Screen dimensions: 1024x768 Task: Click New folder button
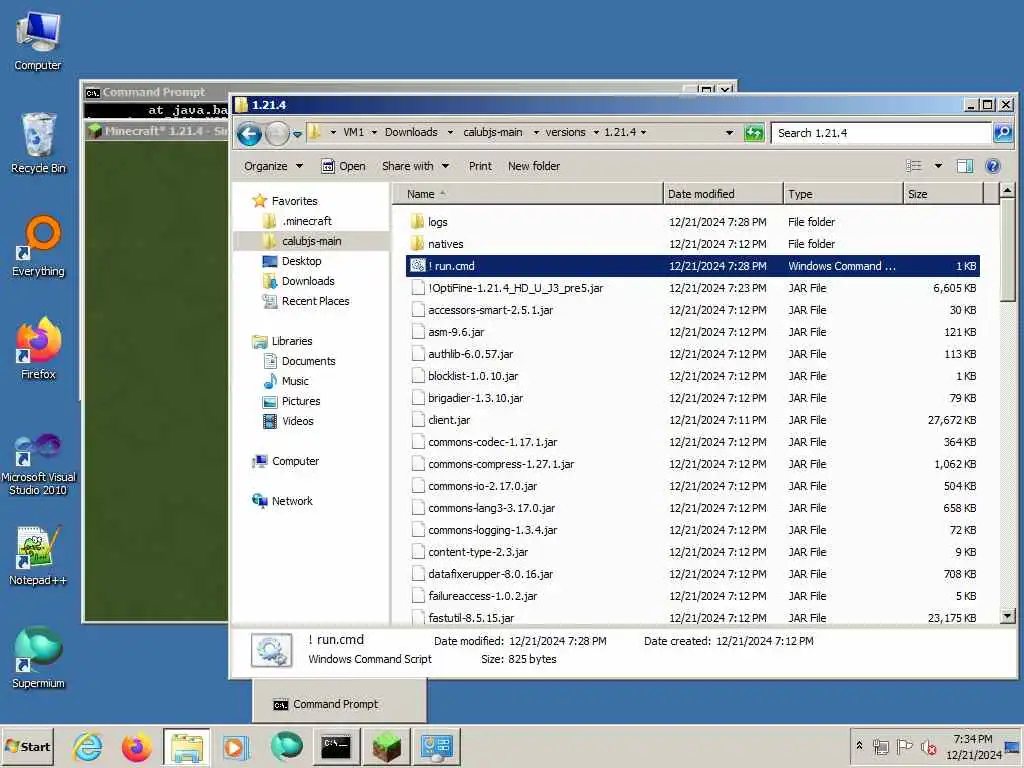pos(534,166)
